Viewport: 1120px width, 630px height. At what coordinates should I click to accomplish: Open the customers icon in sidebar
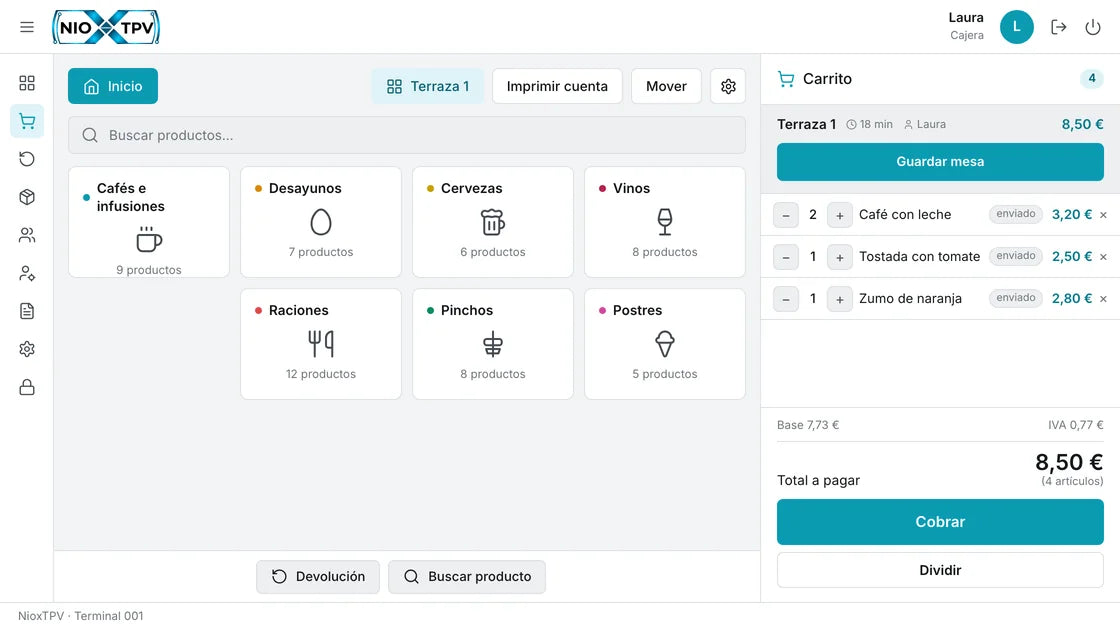[26, 235]
